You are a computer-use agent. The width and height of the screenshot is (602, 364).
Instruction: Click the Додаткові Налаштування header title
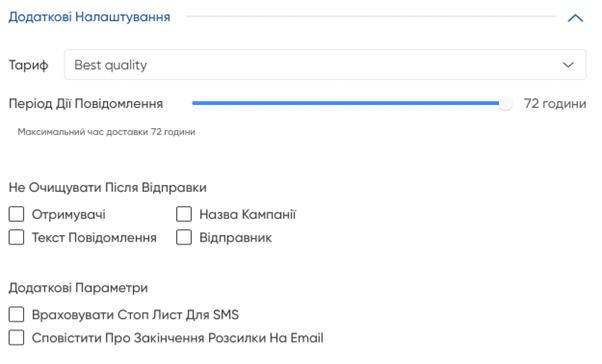(89, 17)
